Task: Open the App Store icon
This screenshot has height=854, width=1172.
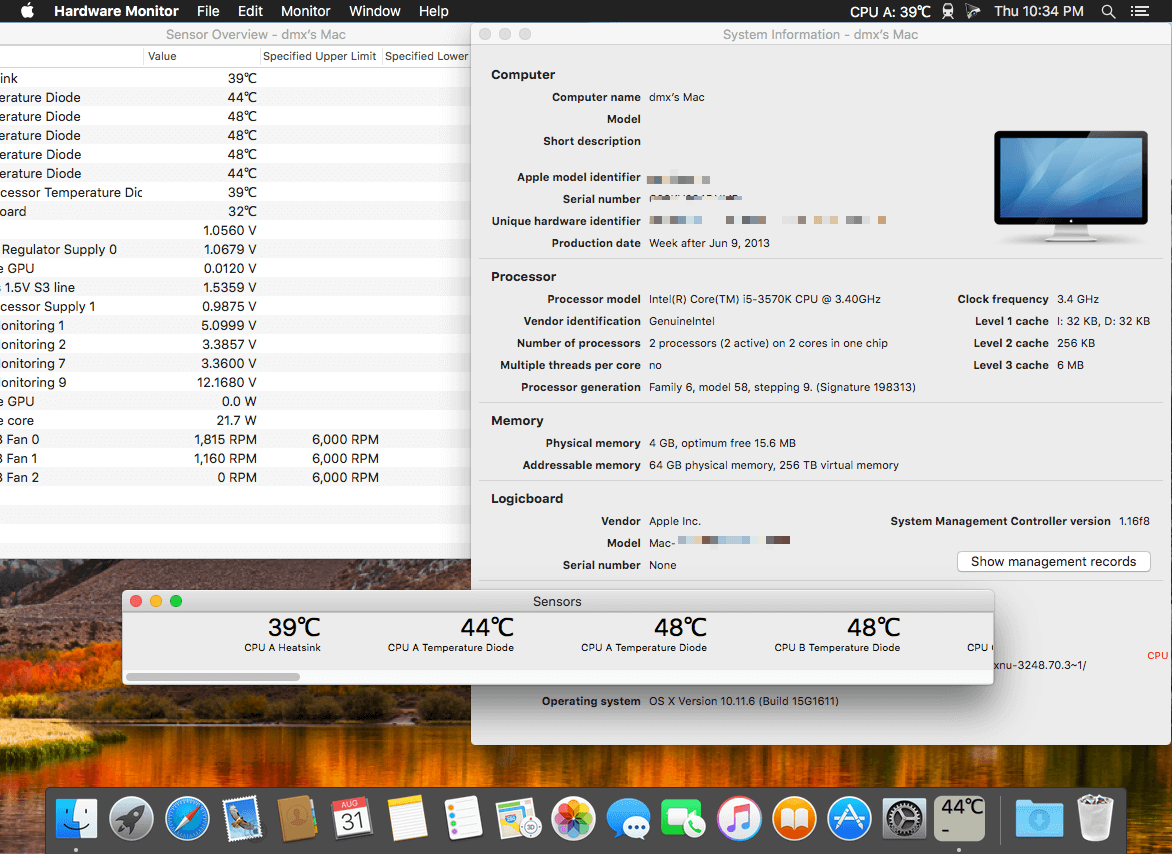Action: point(849,818)
